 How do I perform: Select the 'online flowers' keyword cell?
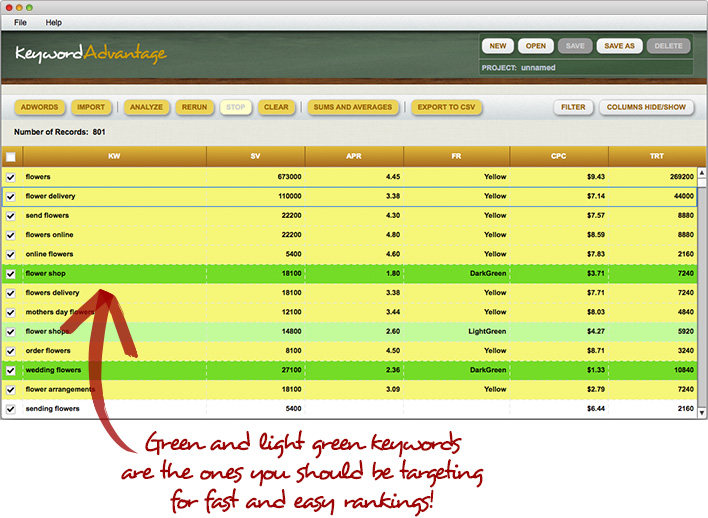coord(114,254)
